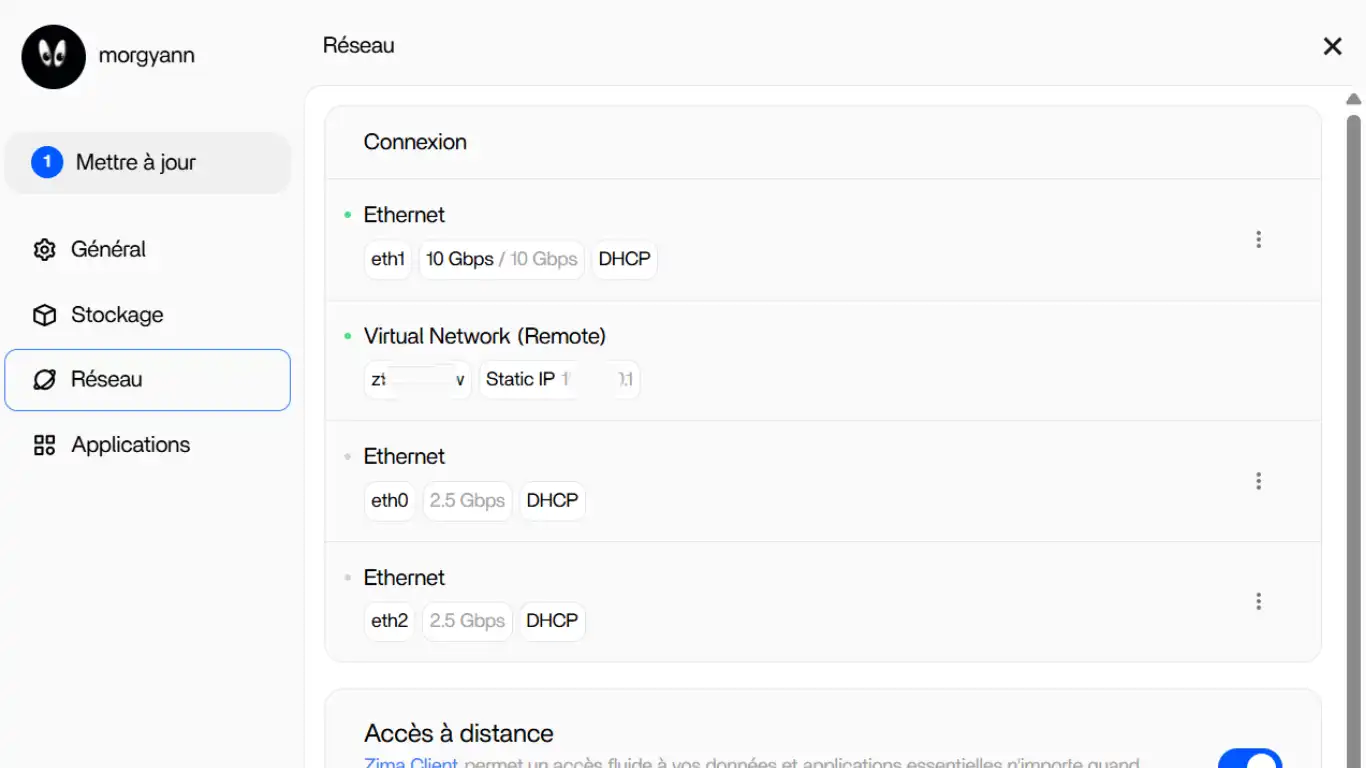Viewport: 1366px width, 768px height.
Task: Open the Zima Client link
Action: click(411, 763)
